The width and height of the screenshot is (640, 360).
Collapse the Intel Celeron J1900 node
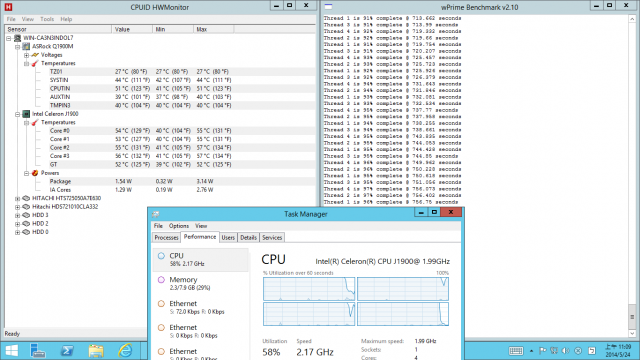18,114
